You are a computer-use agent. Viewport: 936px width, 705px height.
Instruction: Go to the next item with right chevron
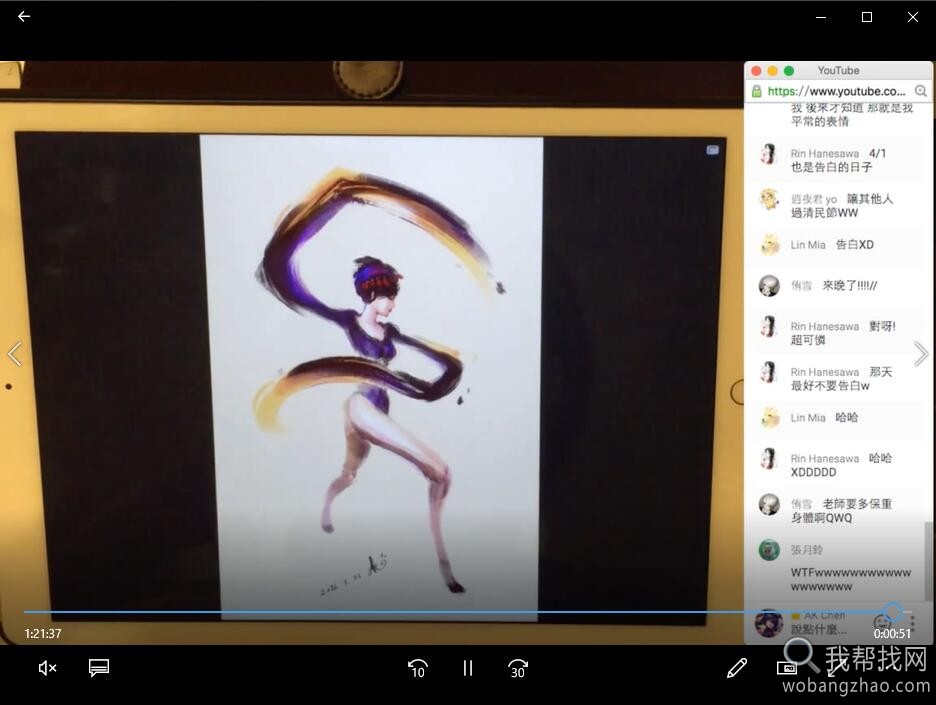921,354
